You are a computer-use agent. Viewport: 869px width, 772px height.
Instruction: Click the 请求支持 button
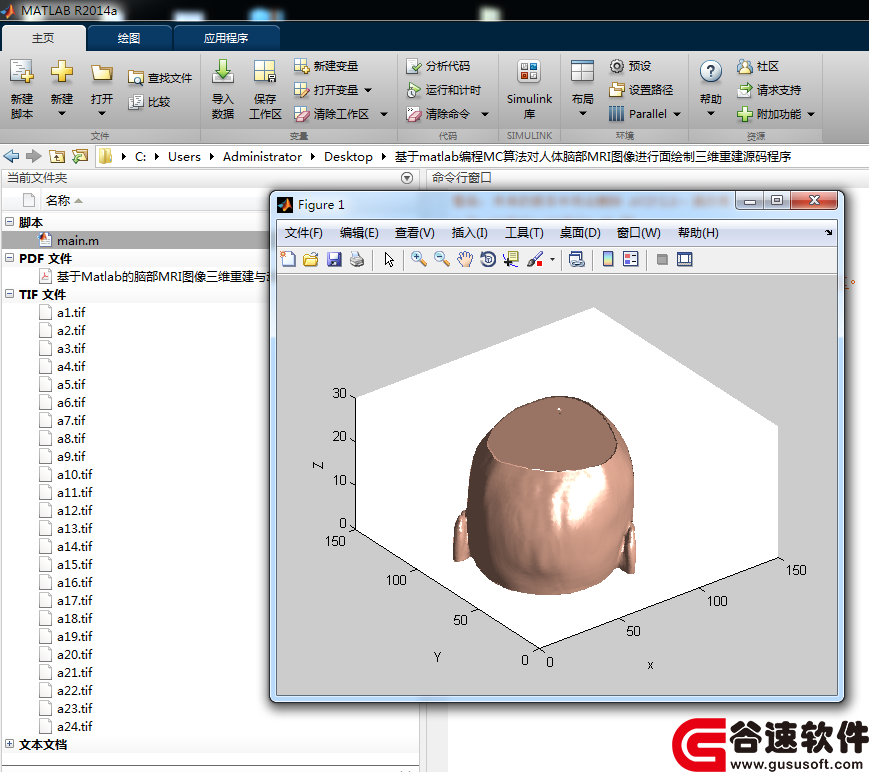point(769,90)
